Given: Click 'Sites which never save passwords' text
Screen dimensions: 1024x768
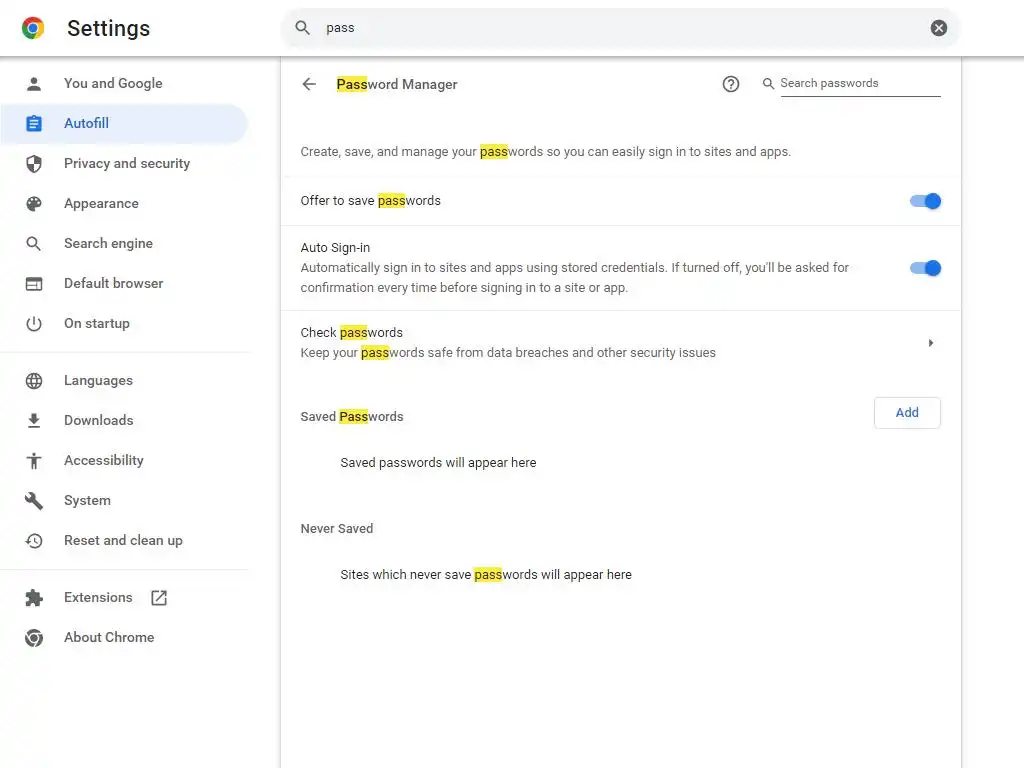Looking at the screenshot, I should 486,575.
